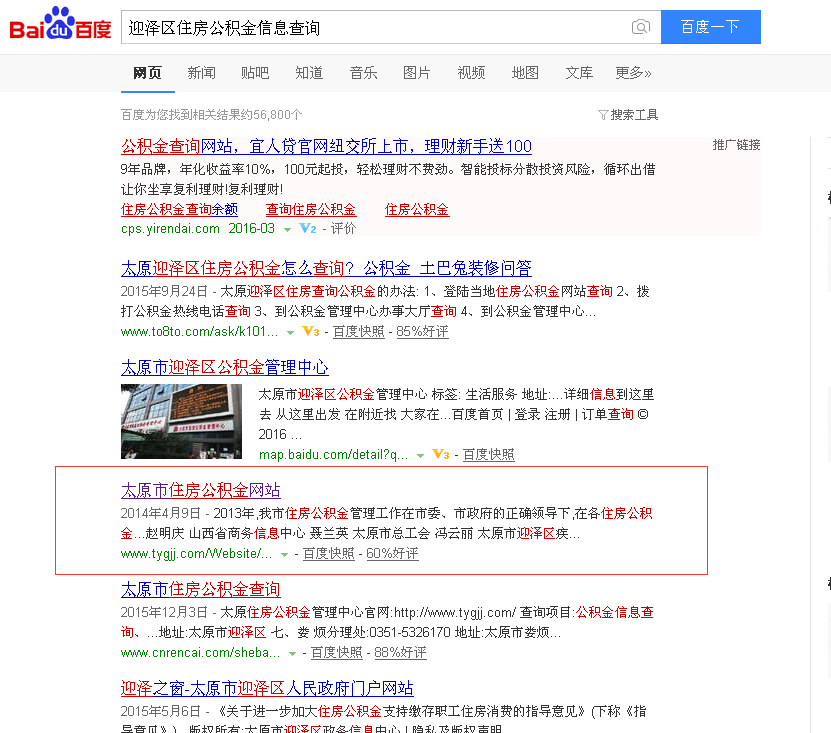
Task: Click 评价 link on yirendai ad
Action: coord(343,228)
